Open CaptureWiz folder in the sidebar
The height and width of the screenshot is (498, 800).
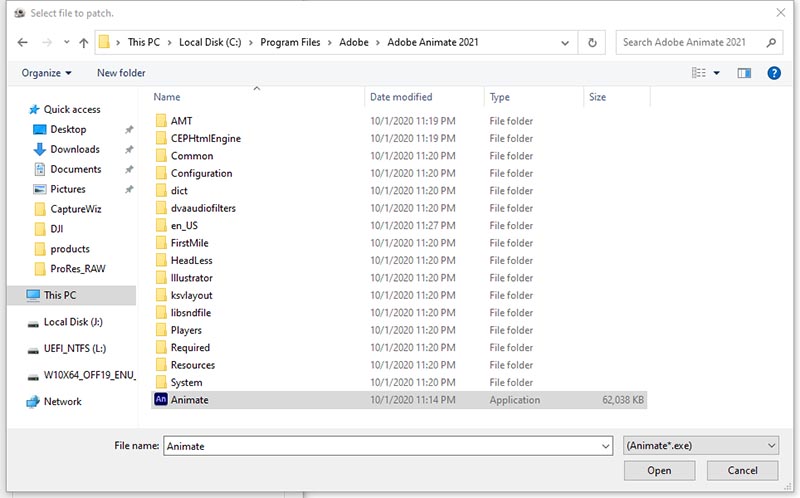tap(76, 209)
